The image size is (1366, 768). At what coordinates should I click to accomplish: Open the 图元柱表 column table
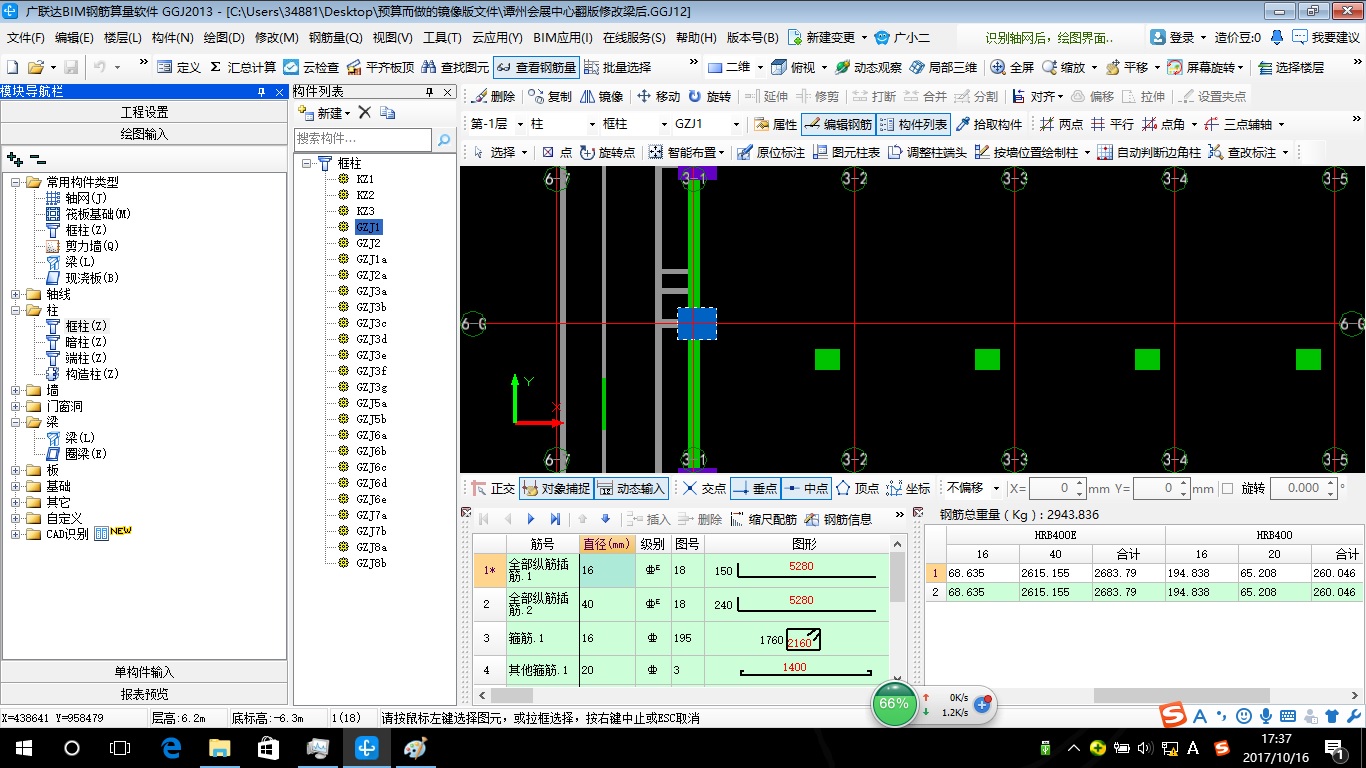coord(846,152)
